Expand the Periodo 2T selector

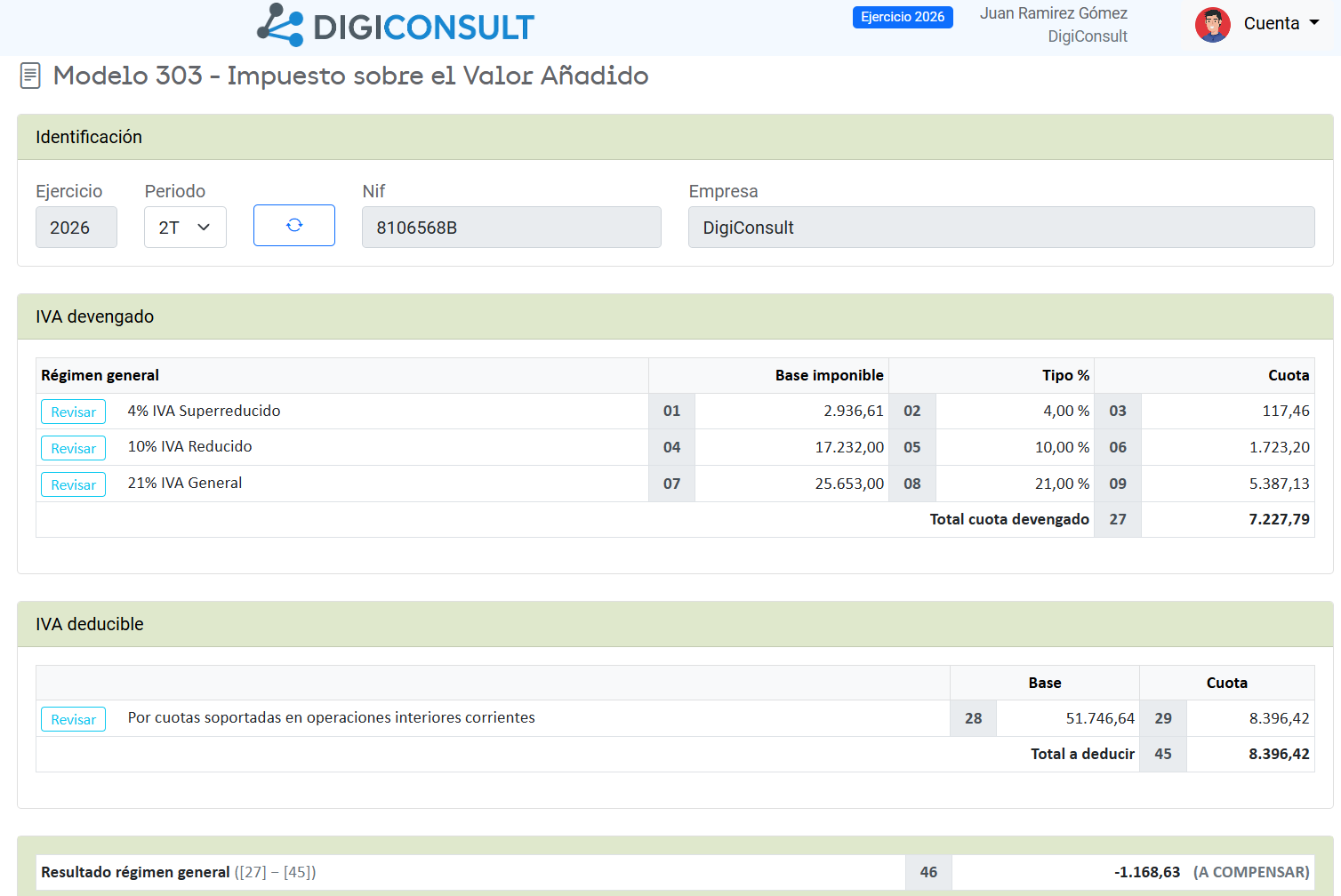pyautogui.click(x=185, y=228)
